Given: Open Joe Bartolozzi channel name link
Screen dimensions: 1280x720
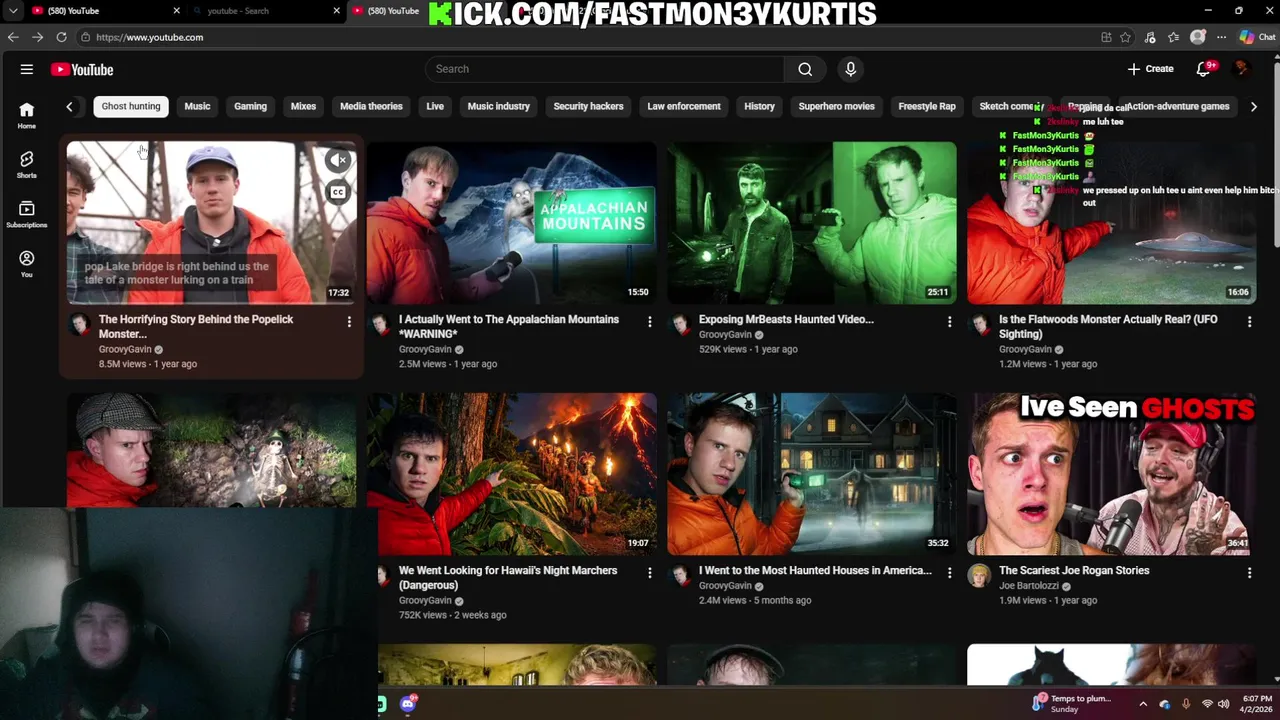Looking at the screenshot, I should tap(1029, 586).
